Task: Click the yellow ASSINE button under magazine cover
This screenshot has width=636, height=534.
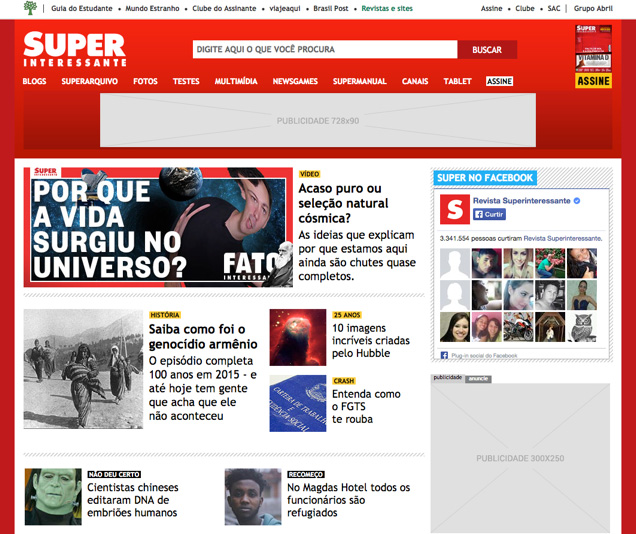Action: pos(593,81)
